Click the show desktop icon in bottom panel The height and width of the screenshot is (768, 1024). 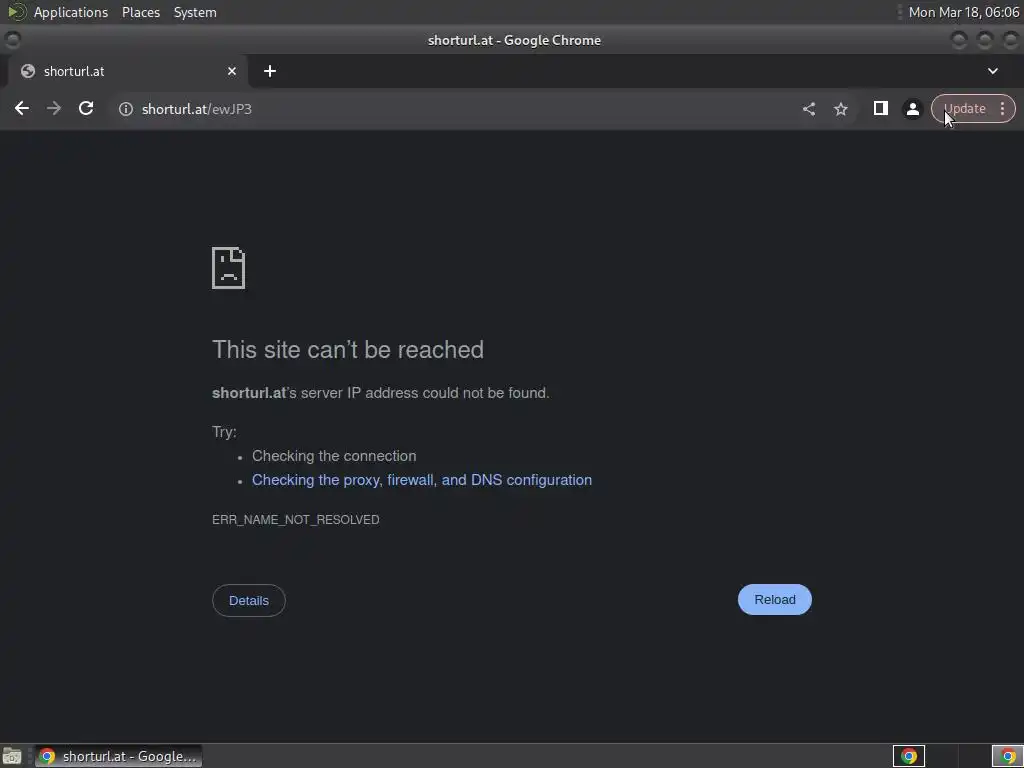pyautogui.click(x=12, y=756)
